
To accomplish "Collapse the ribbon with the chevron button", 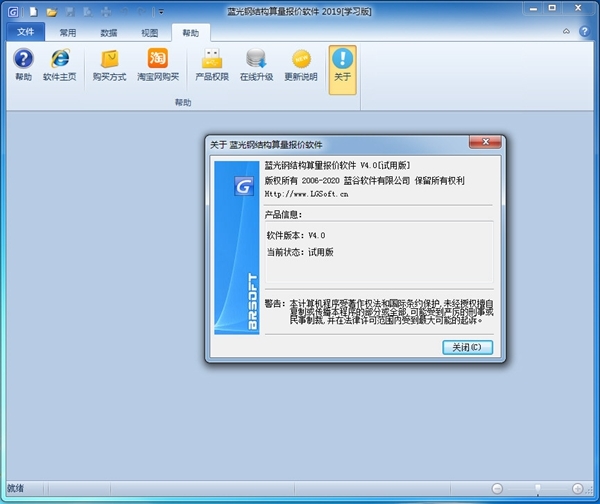I will pyautogui.click(x=566, y=31).
